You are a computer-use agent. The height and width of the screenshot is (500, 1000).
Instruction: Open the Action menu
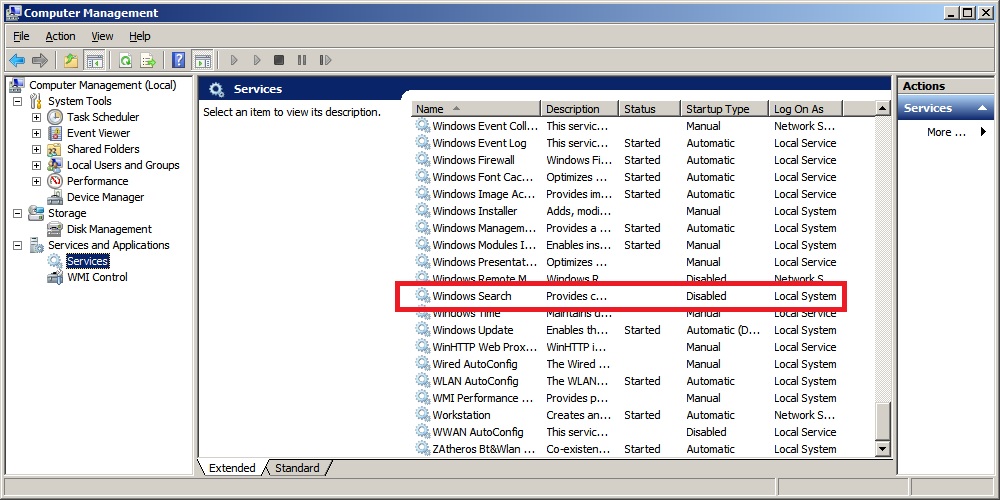tap(60, 36)
